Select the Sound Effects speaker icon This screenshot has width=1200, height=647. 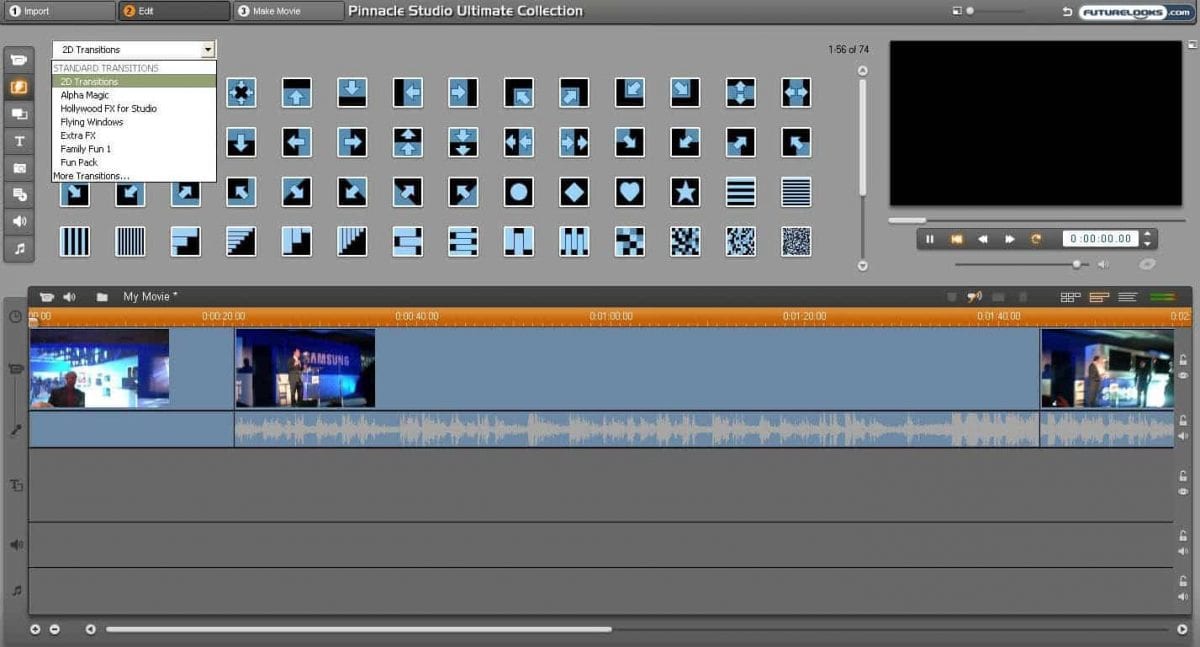click(x=18, y=221)
